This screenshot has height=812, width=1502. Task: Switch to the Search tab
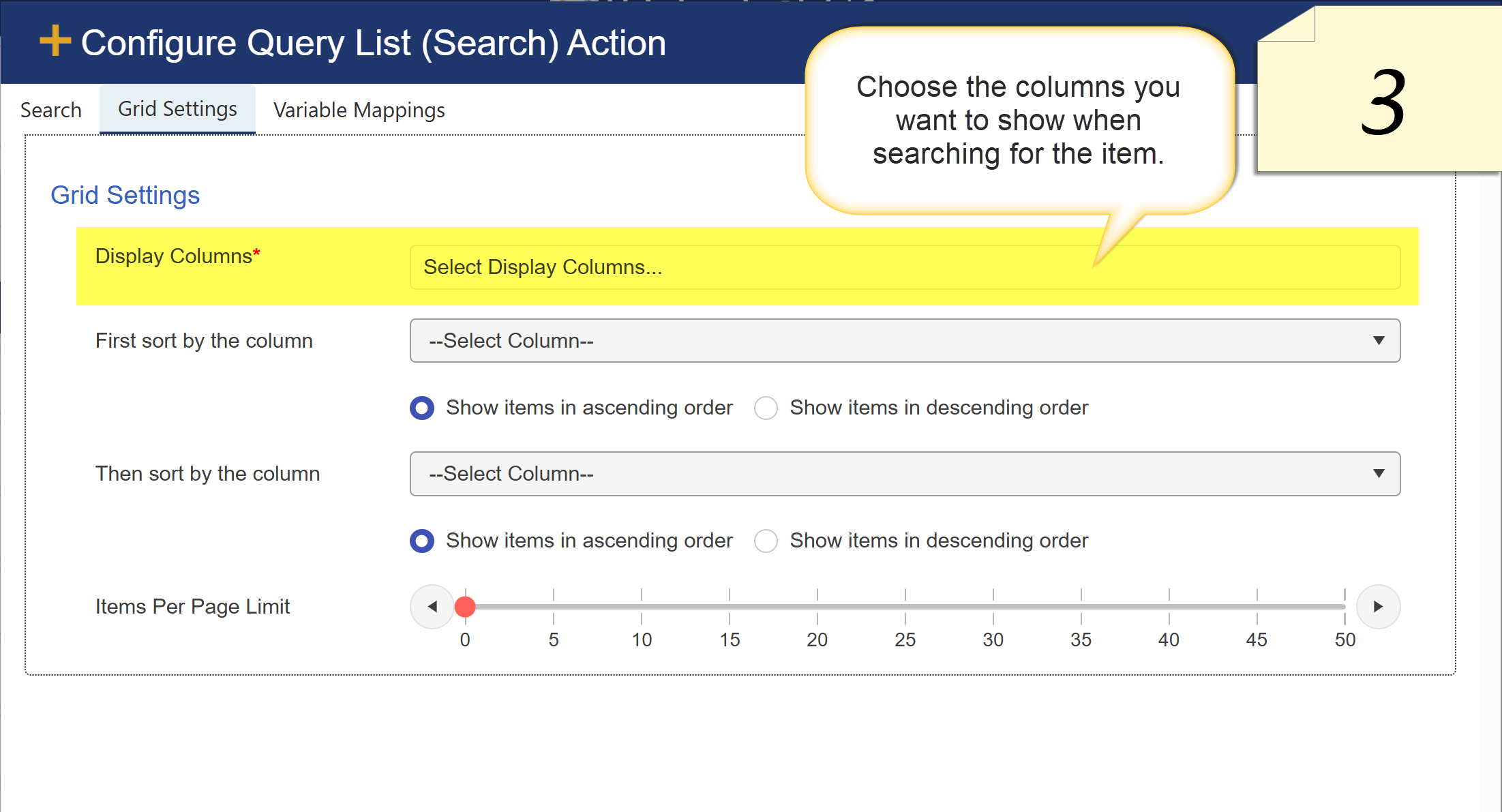coord(51,110)
